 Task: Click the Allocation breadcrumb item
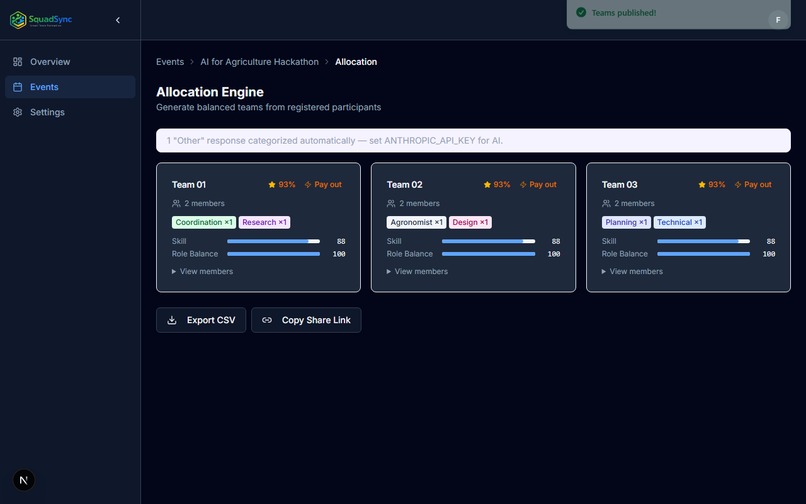pos(356,62)
